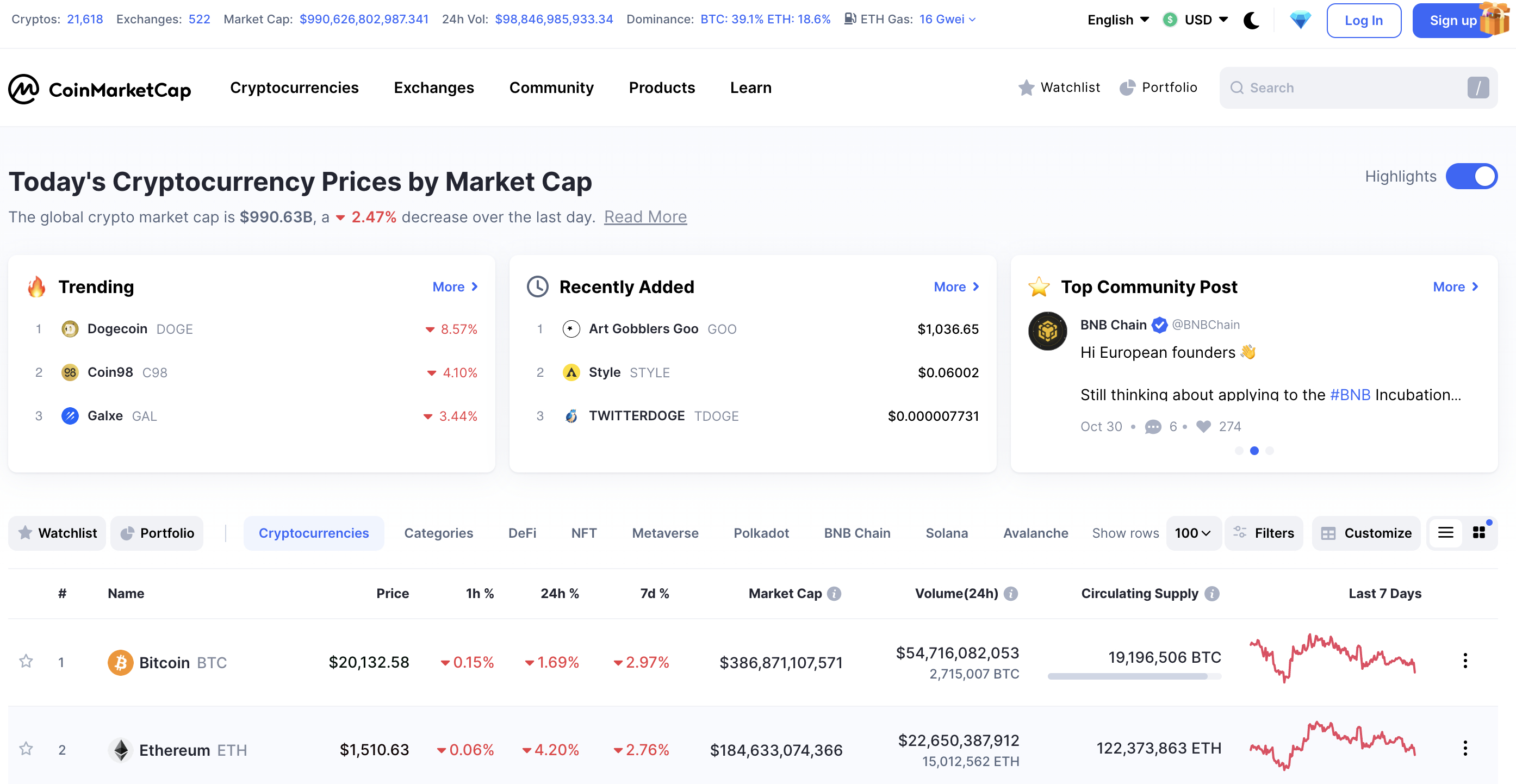Select the active second carousel dot
1516x784 pixels.
[1253, 451]
